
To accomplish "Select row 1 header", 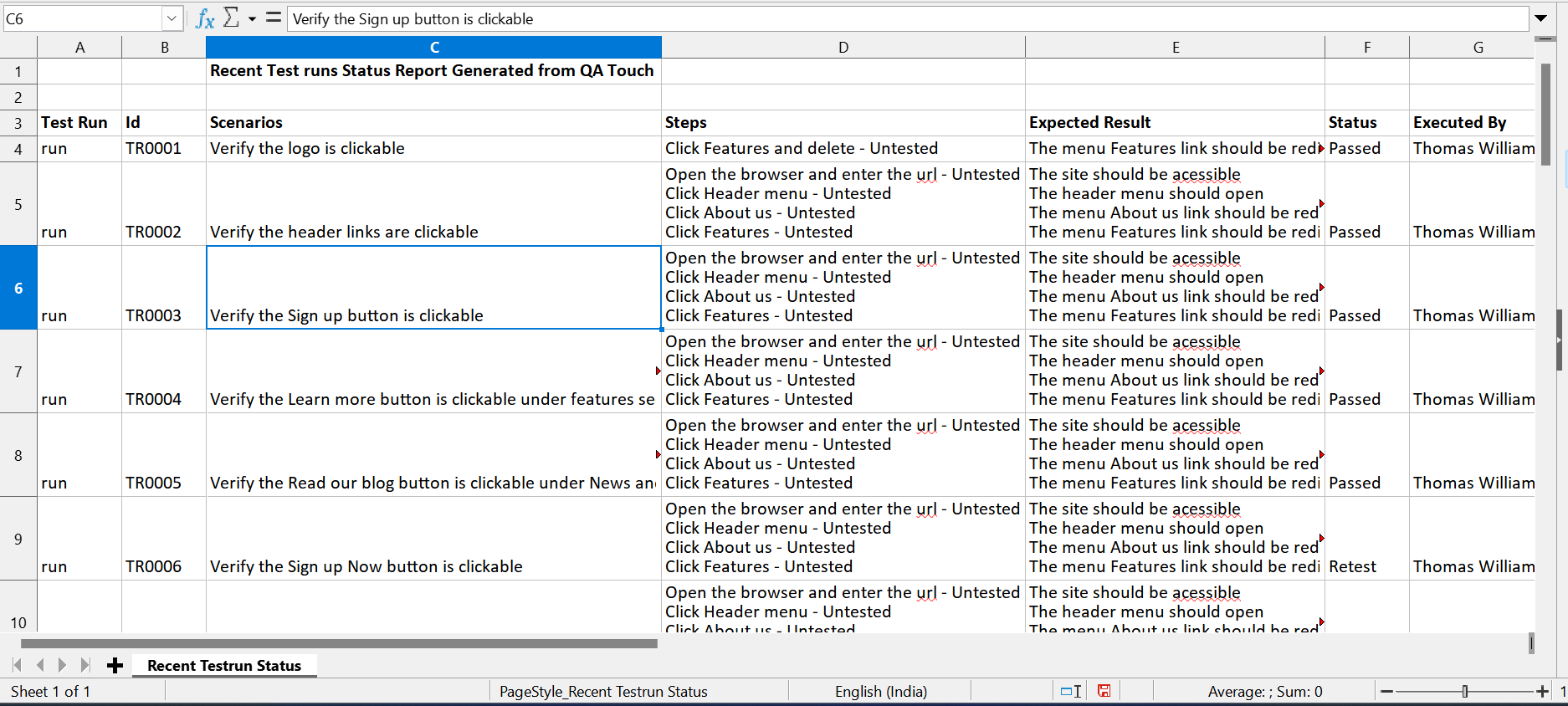I will click(18, 71).
